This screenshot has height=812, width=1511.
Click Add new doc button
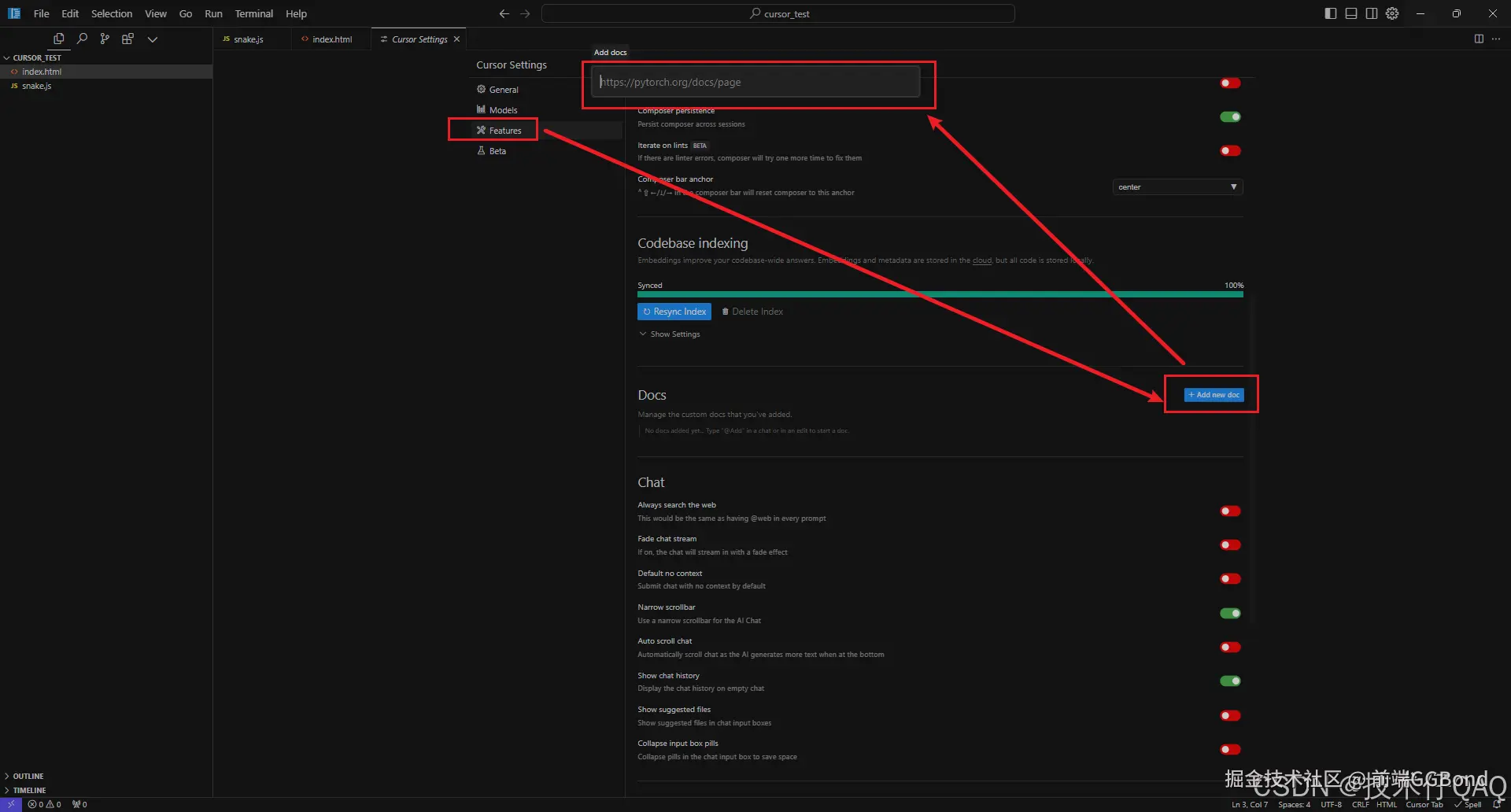tap(1214, 395)
